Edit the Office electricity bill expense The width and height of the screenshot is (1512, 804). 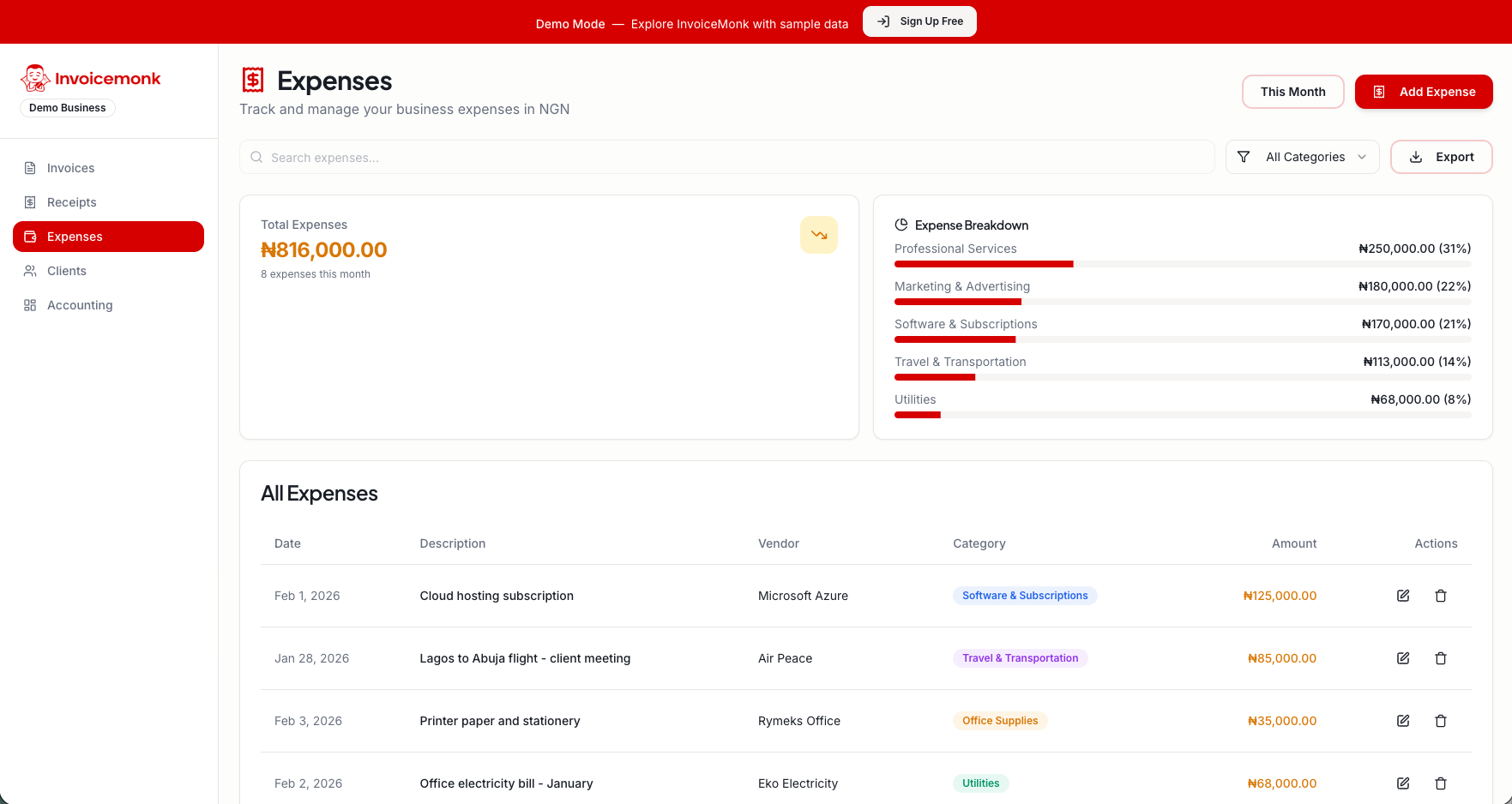click(1403, 783)
